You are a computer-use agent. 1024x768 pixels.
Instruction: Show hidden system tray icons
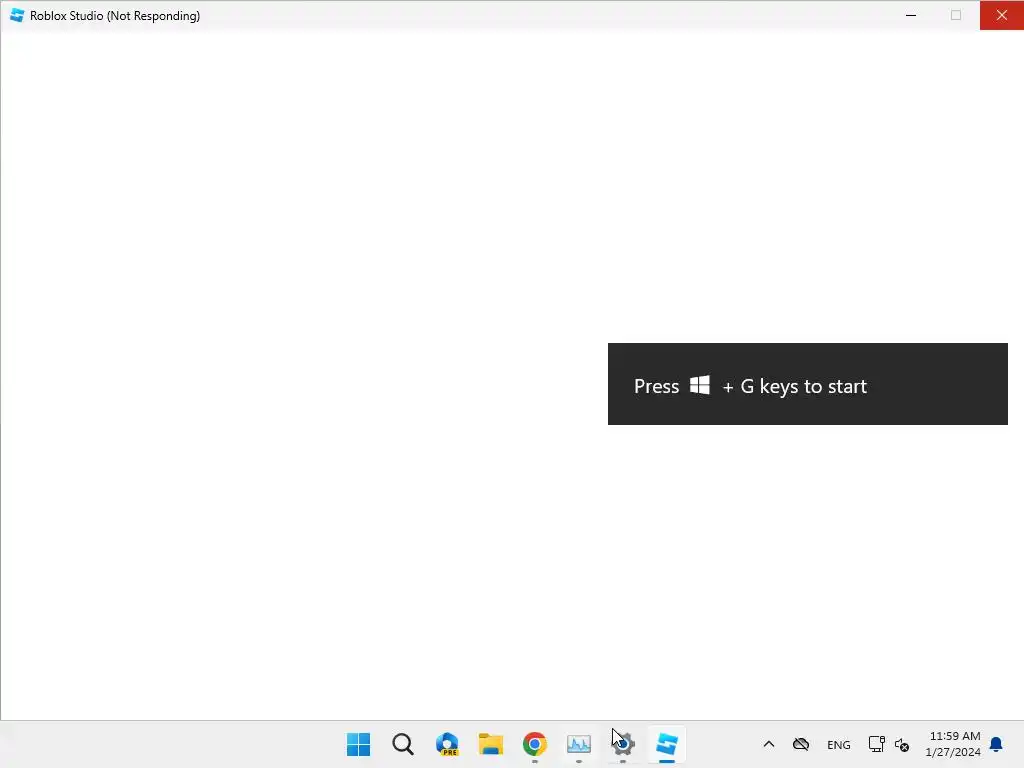769,744
